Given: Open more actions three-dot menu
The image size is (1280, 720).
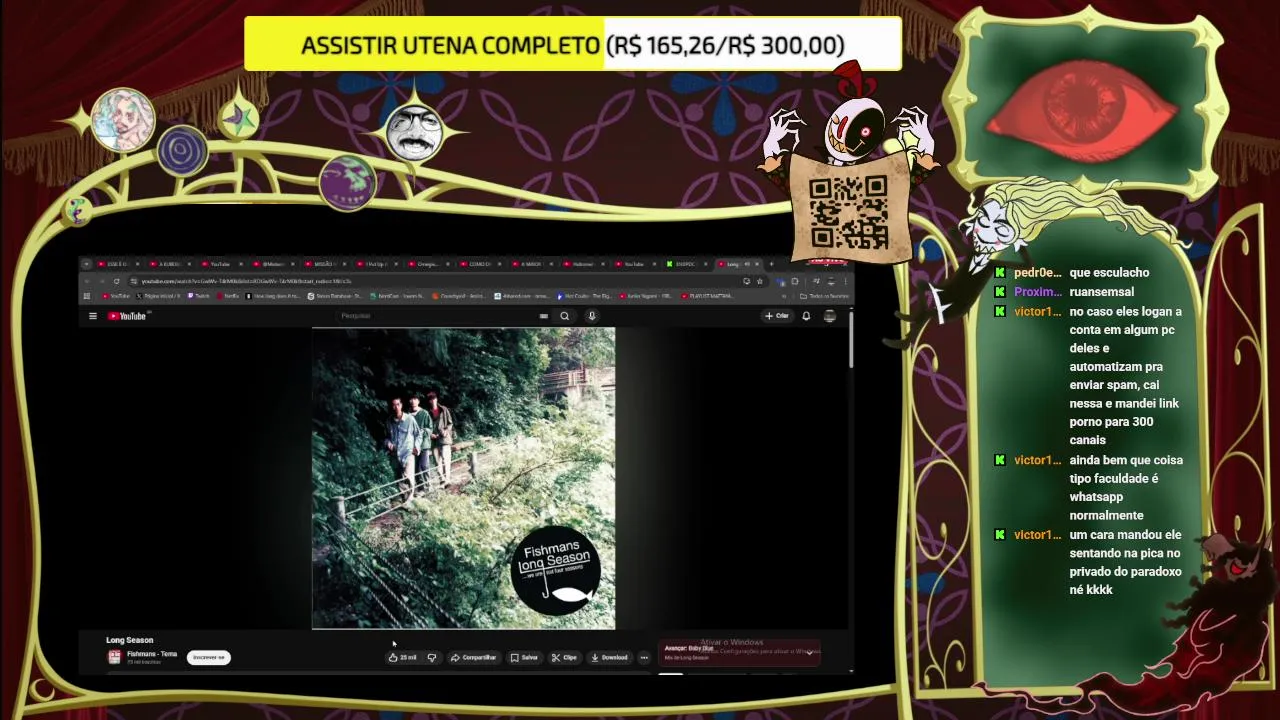Looking at the screenshot, I should click(644, 658).
